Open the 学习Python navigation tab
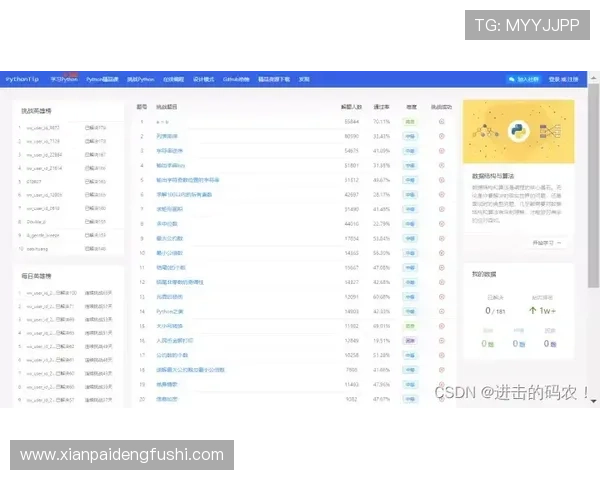 63,77
